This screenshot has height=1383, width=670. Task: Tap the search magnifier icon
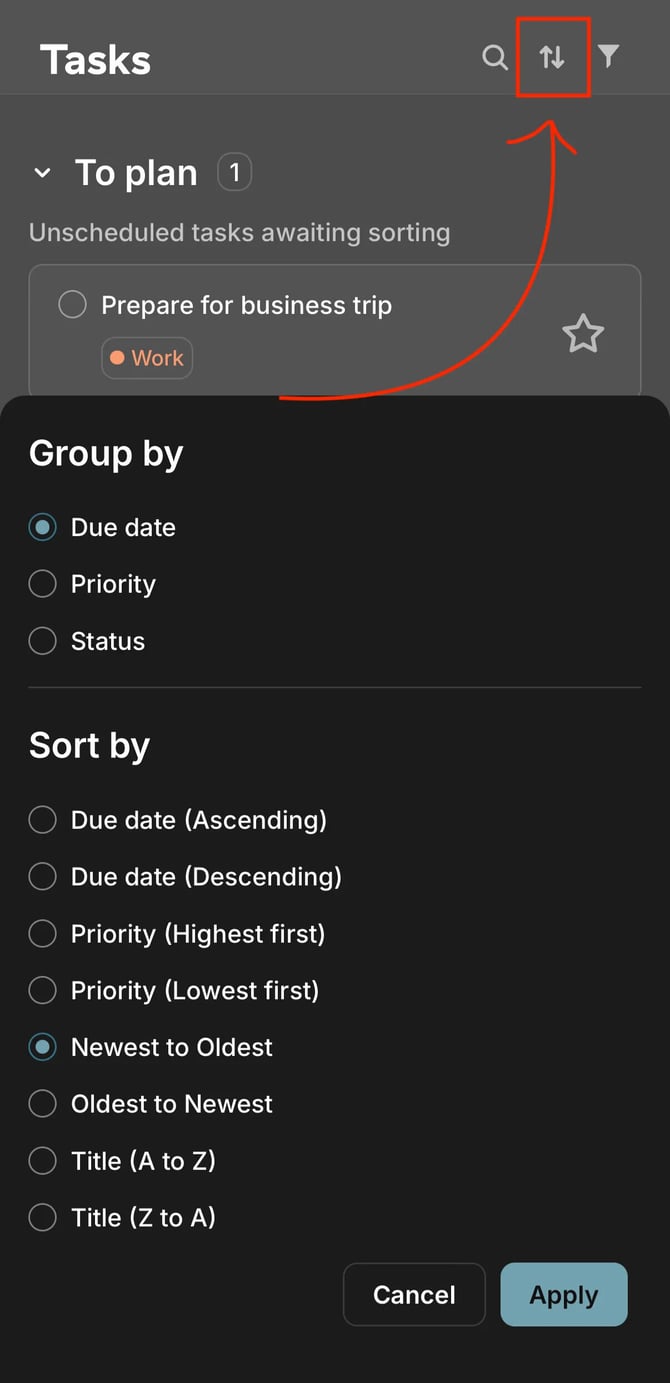495,57
